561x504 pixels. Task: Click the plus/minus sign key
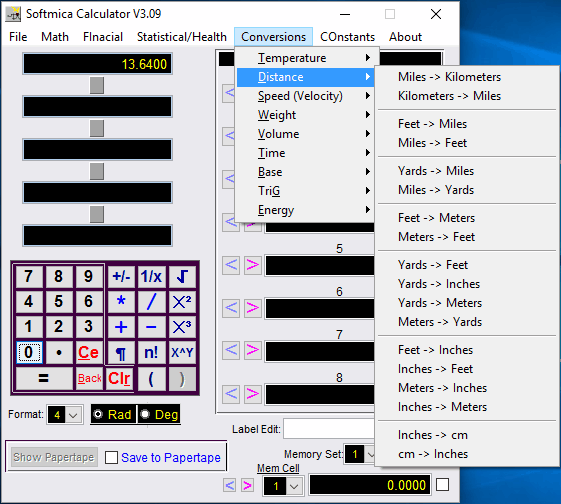tap(121, 277)
